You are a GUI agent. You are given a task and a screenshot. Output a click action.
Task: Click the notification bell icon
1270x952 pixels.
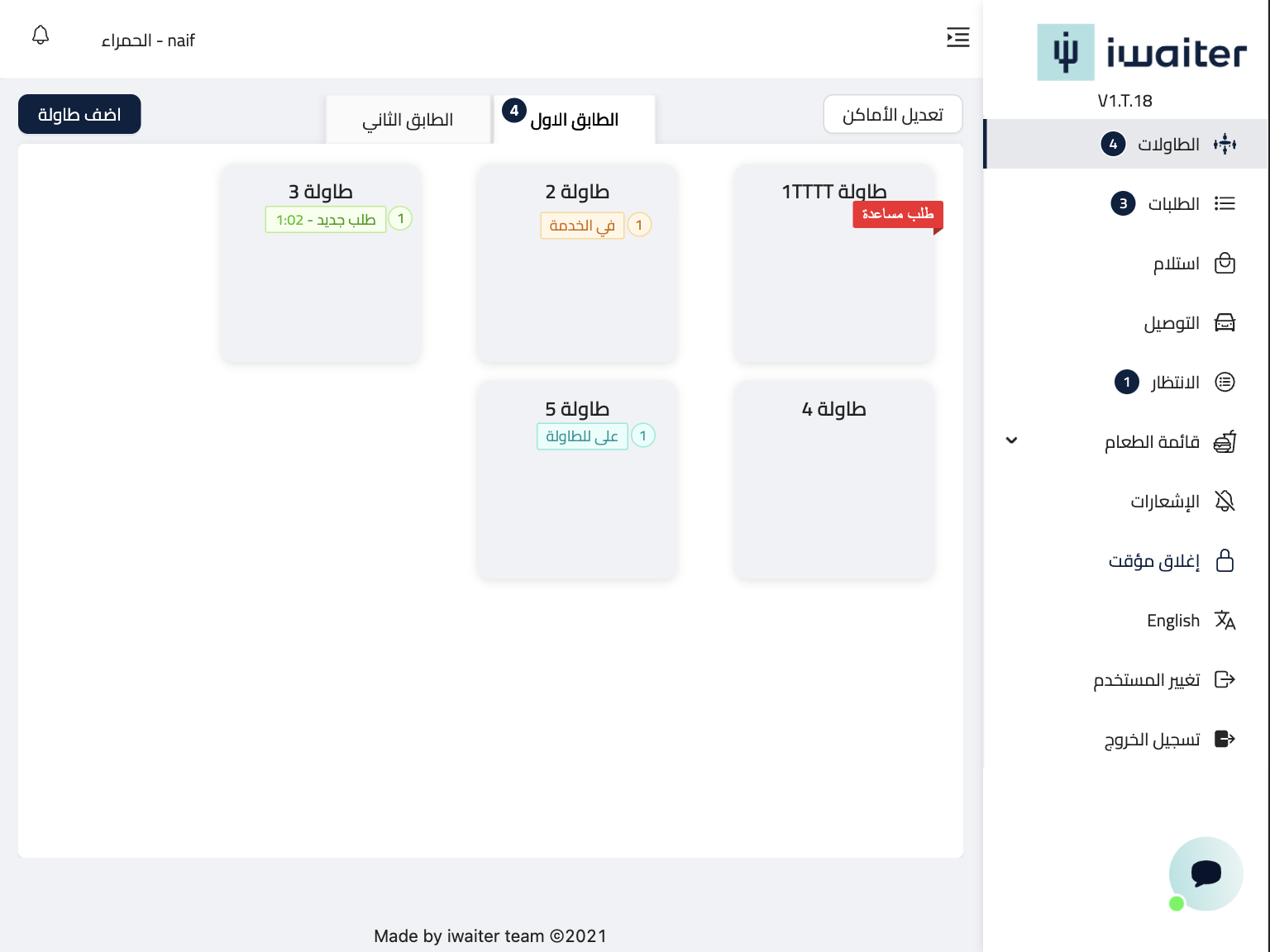coord(41,36)
